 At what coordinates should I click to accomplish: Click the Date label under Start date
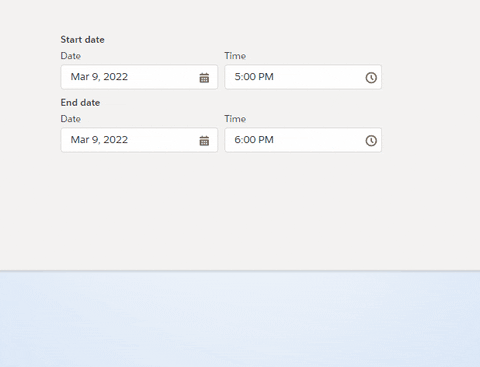(x=71, y=56)
